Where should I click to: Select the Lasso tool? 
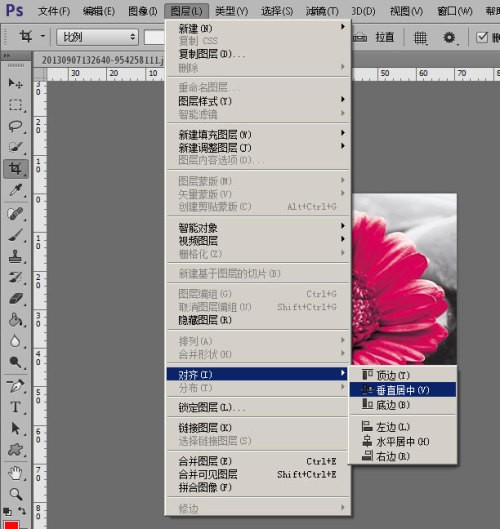(x=15, y=126)
